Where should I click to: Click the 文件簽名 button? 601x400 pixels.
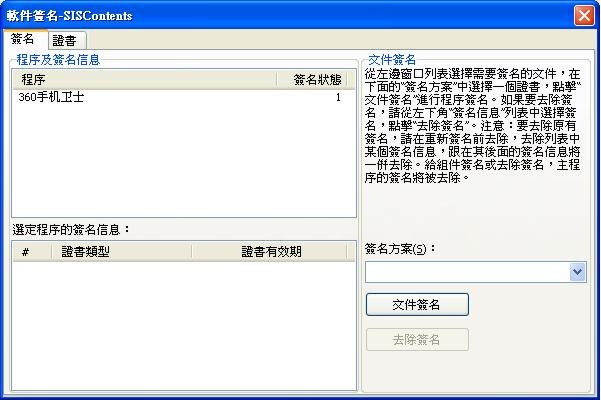[x=417, y=305]
